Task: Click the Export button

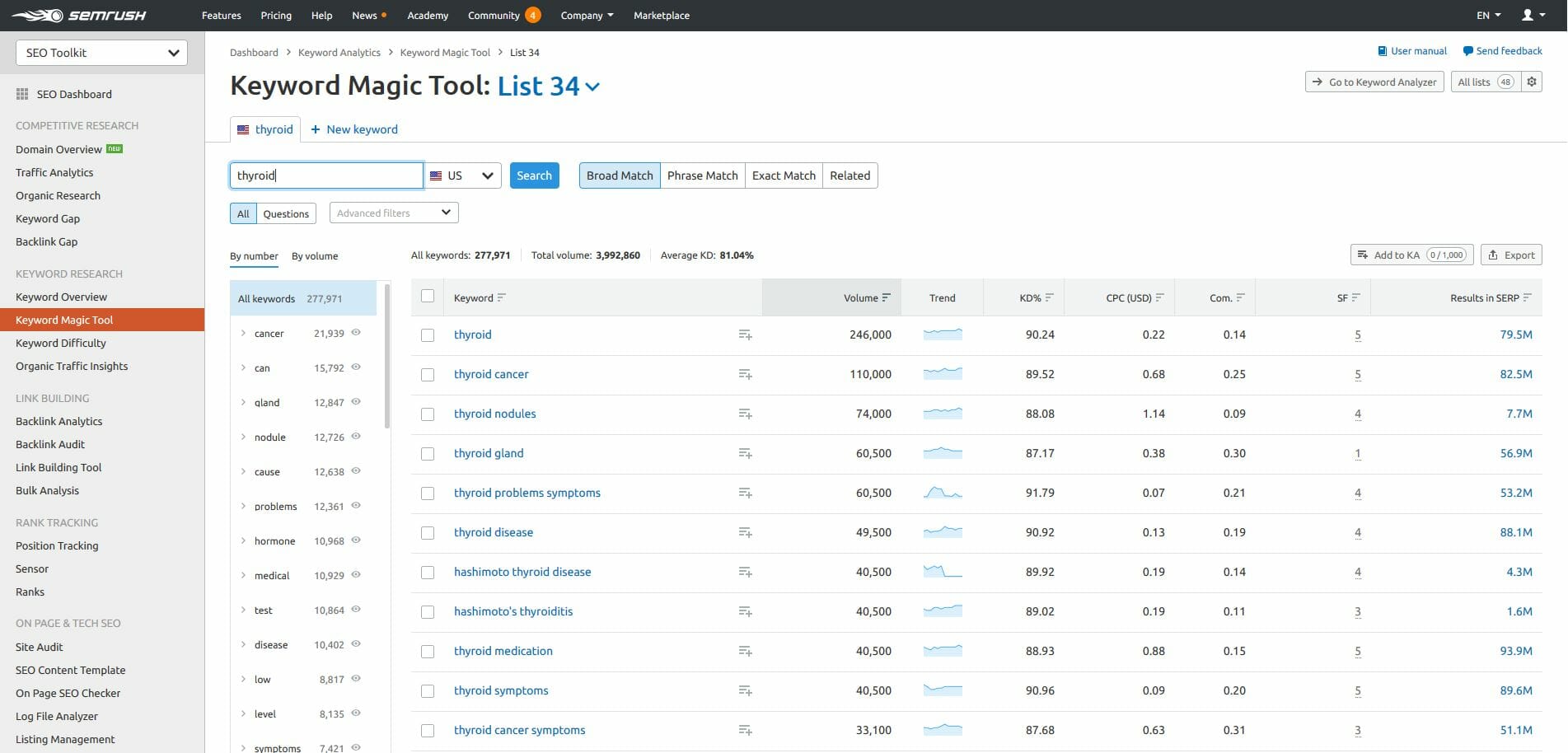Action: [x=1511, y=255]
